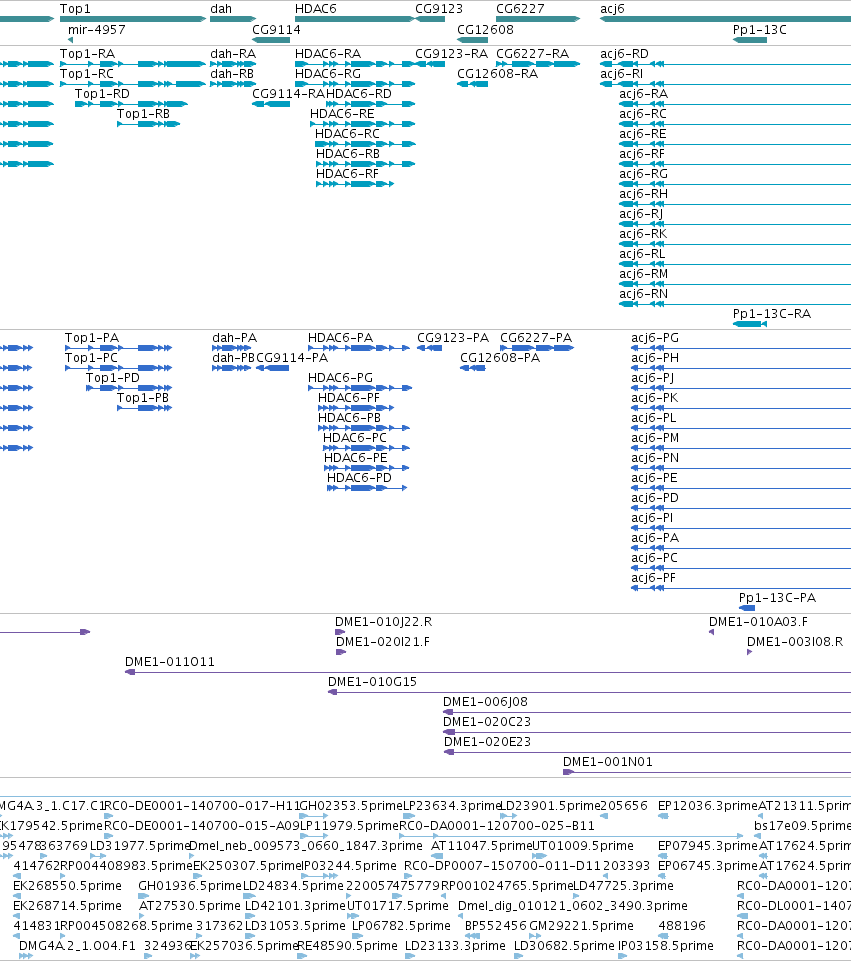Click the Pp1-13C gene label
This screenshot has height=961, width=851.
(760, 29)
